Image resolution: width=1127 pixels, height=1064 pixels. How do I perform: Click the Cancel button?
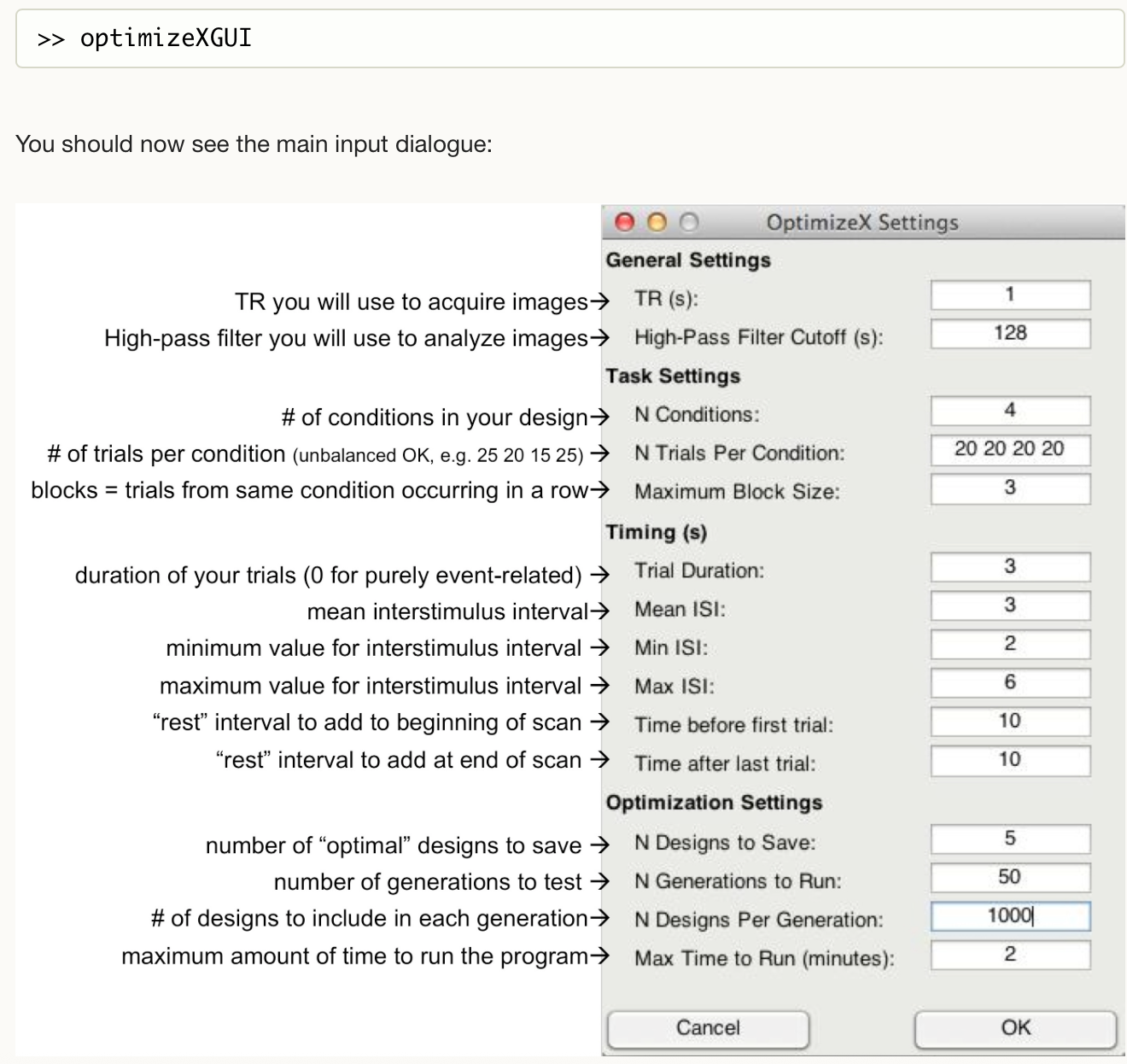coord(708,1028)
